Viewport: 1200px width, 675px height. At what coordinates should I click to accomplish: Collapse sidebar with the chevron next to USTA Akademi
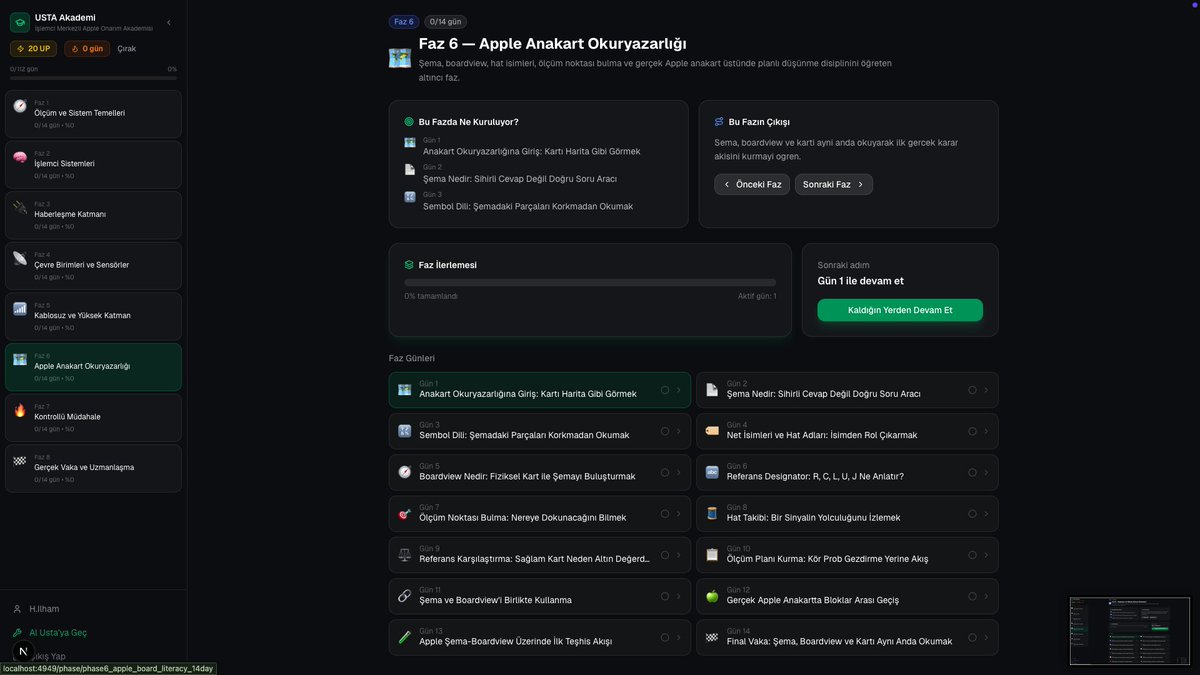pyautogui.click(x=168, y=22)
